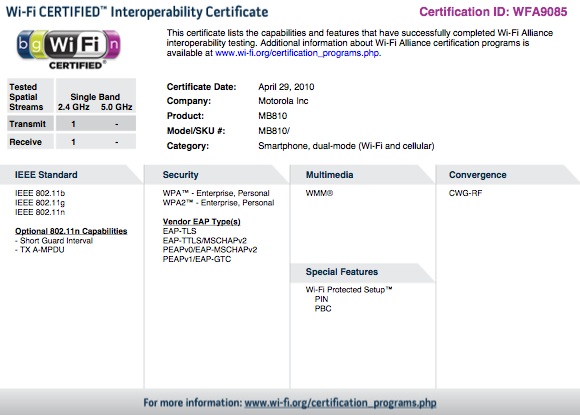Click the Optional 802.11n Capabilities heading
This screenshot has width=580, height=415.
pyautogui.click(x=71, y=231)
